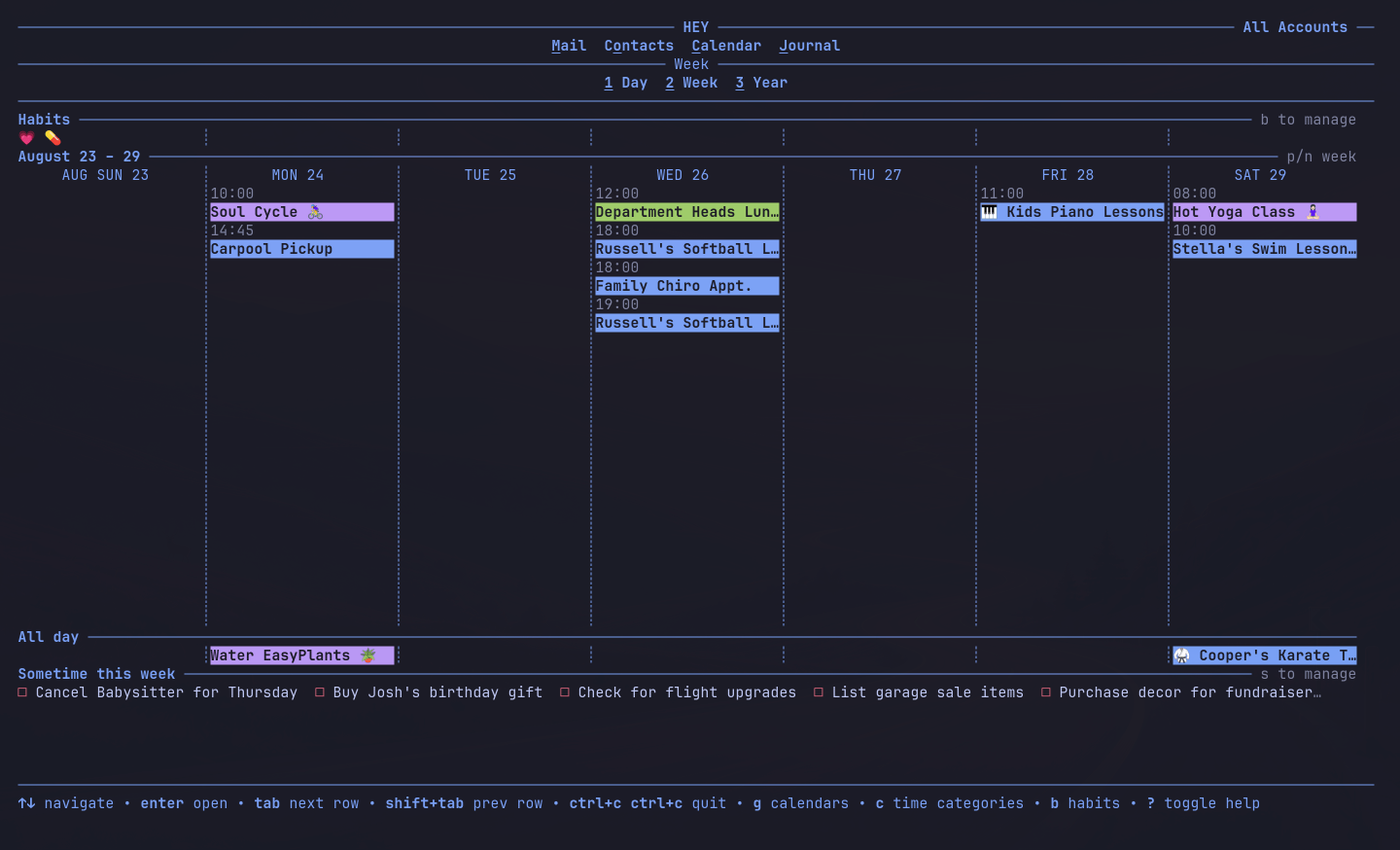This screenshot has width=1400, height=850.
Task: Open the Soul Cycle event on Monday
Action: (x=301, y=212)
